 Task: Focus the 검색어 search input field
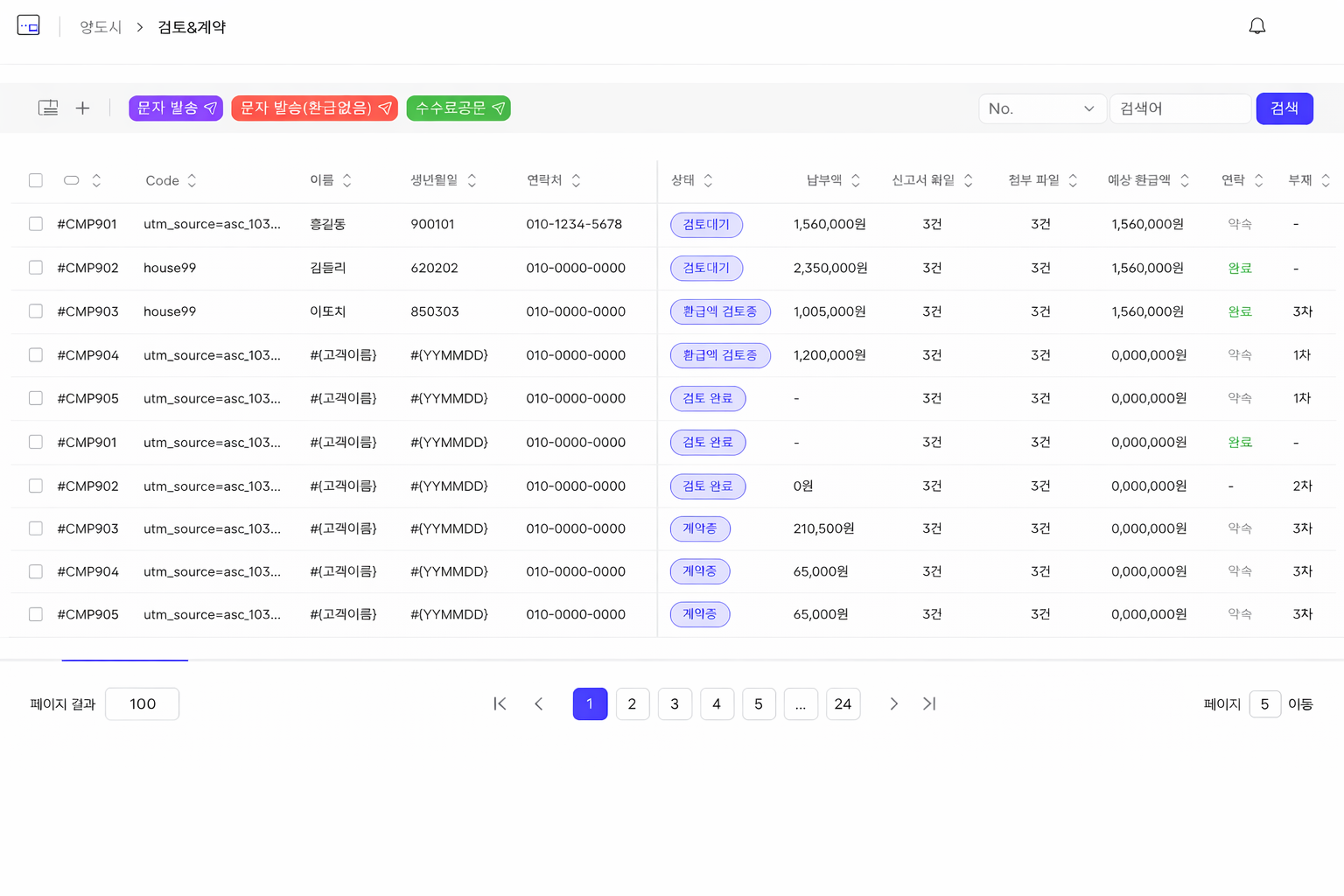pos(1179,108)
